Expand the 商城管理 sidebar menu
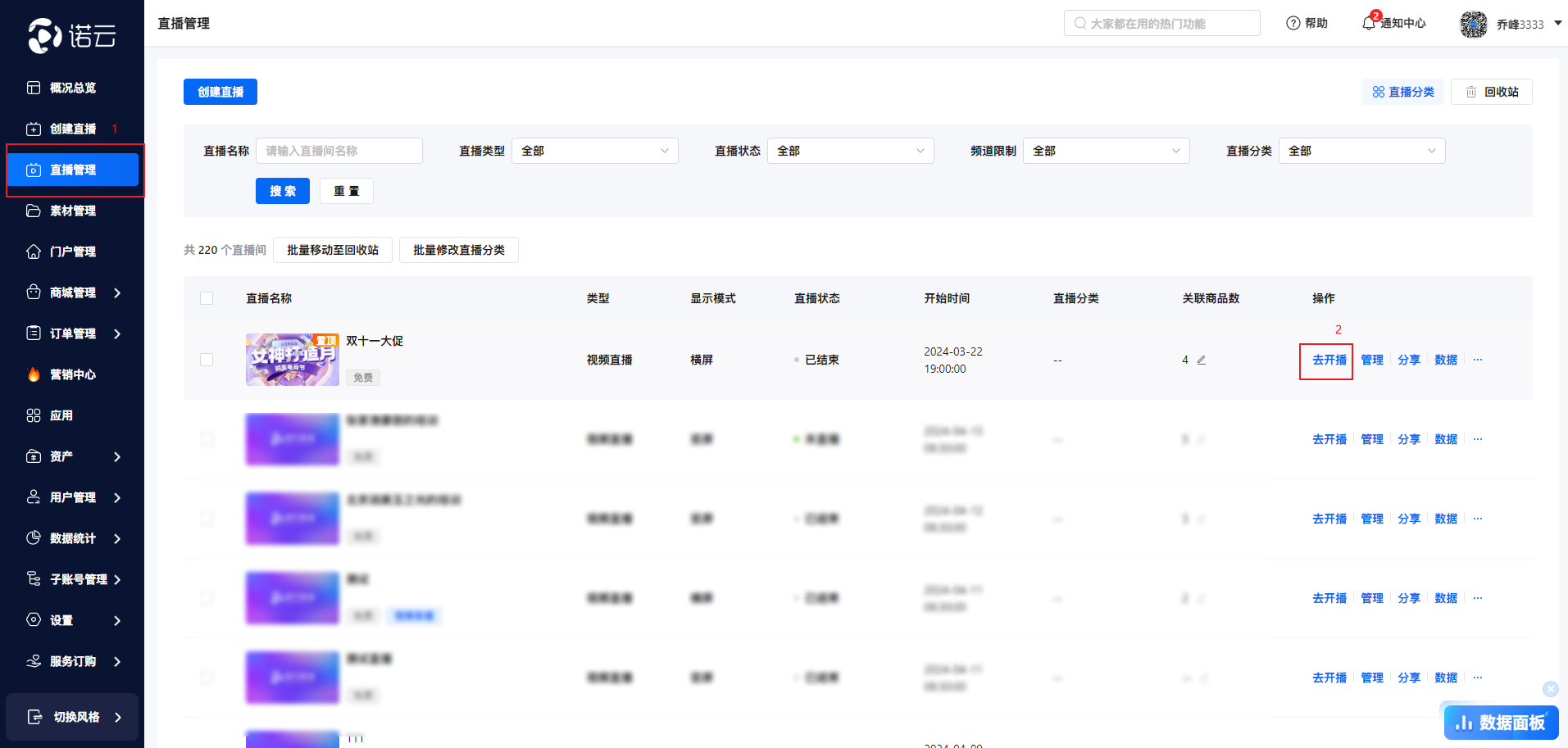This screenshot has width=1568, height=748. click(73, 292)
